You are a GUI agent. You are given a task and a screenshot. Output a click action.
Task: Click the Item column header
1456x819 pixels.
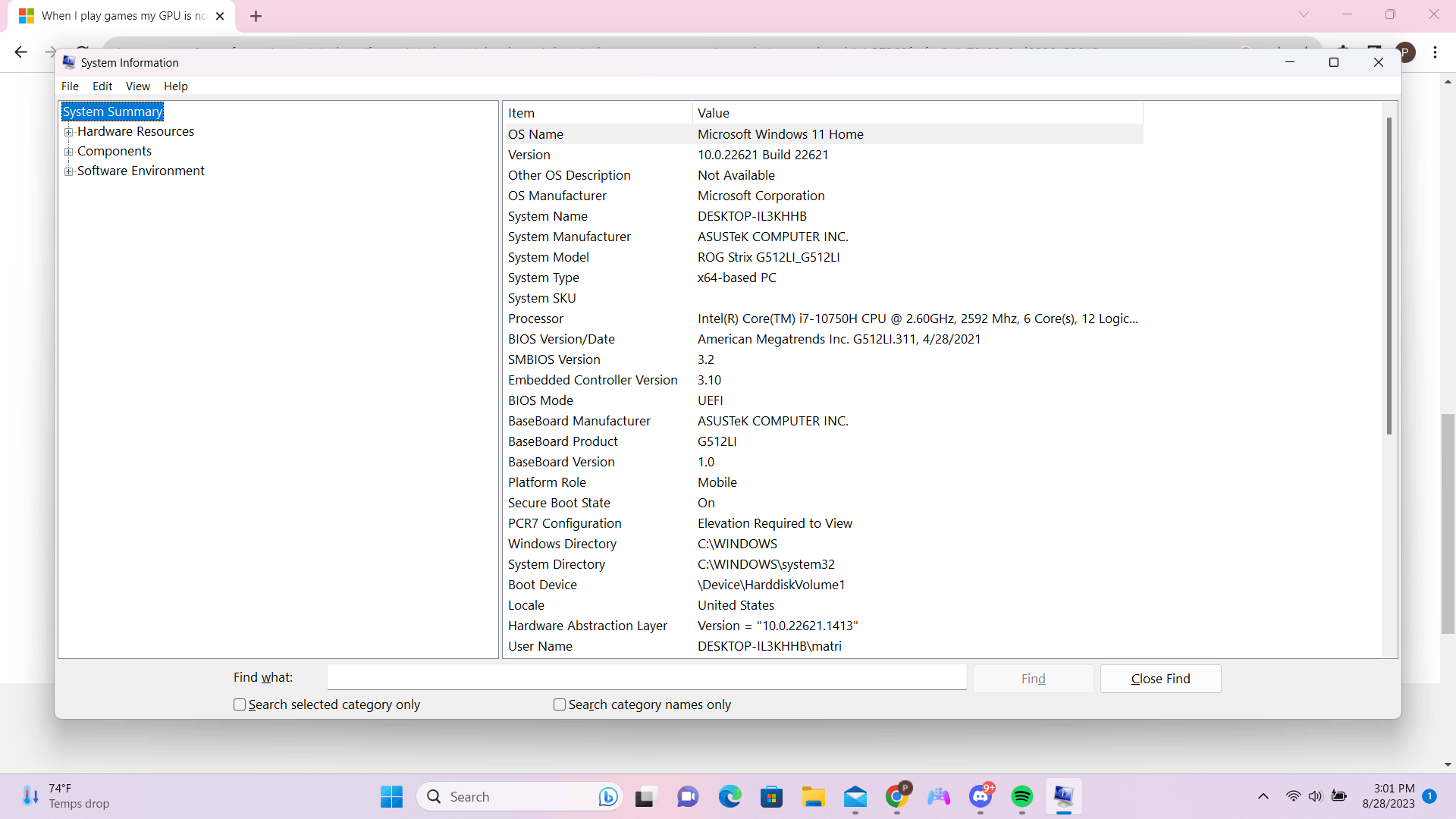598,113
